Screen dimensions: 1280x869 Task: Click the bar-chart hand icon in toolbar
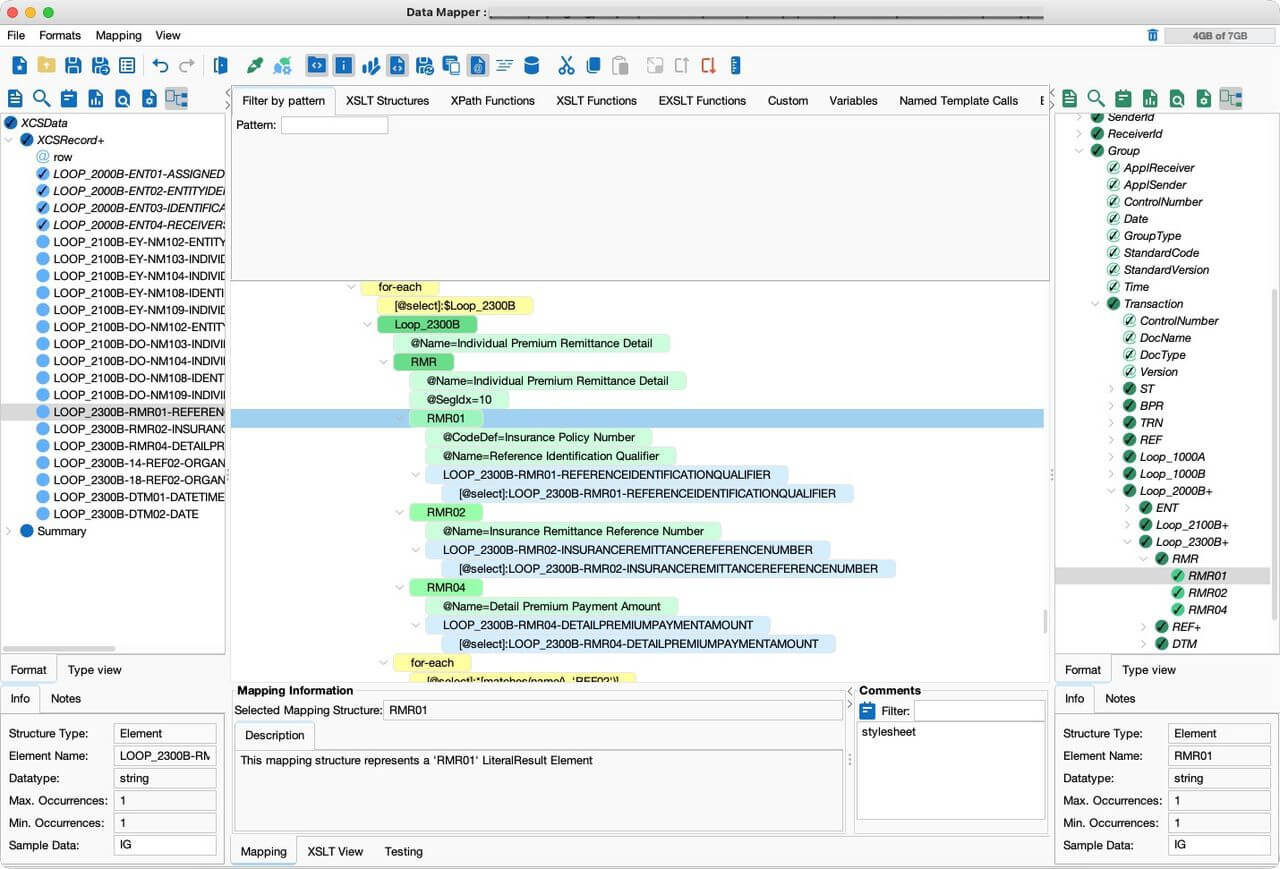click(371, 66)
